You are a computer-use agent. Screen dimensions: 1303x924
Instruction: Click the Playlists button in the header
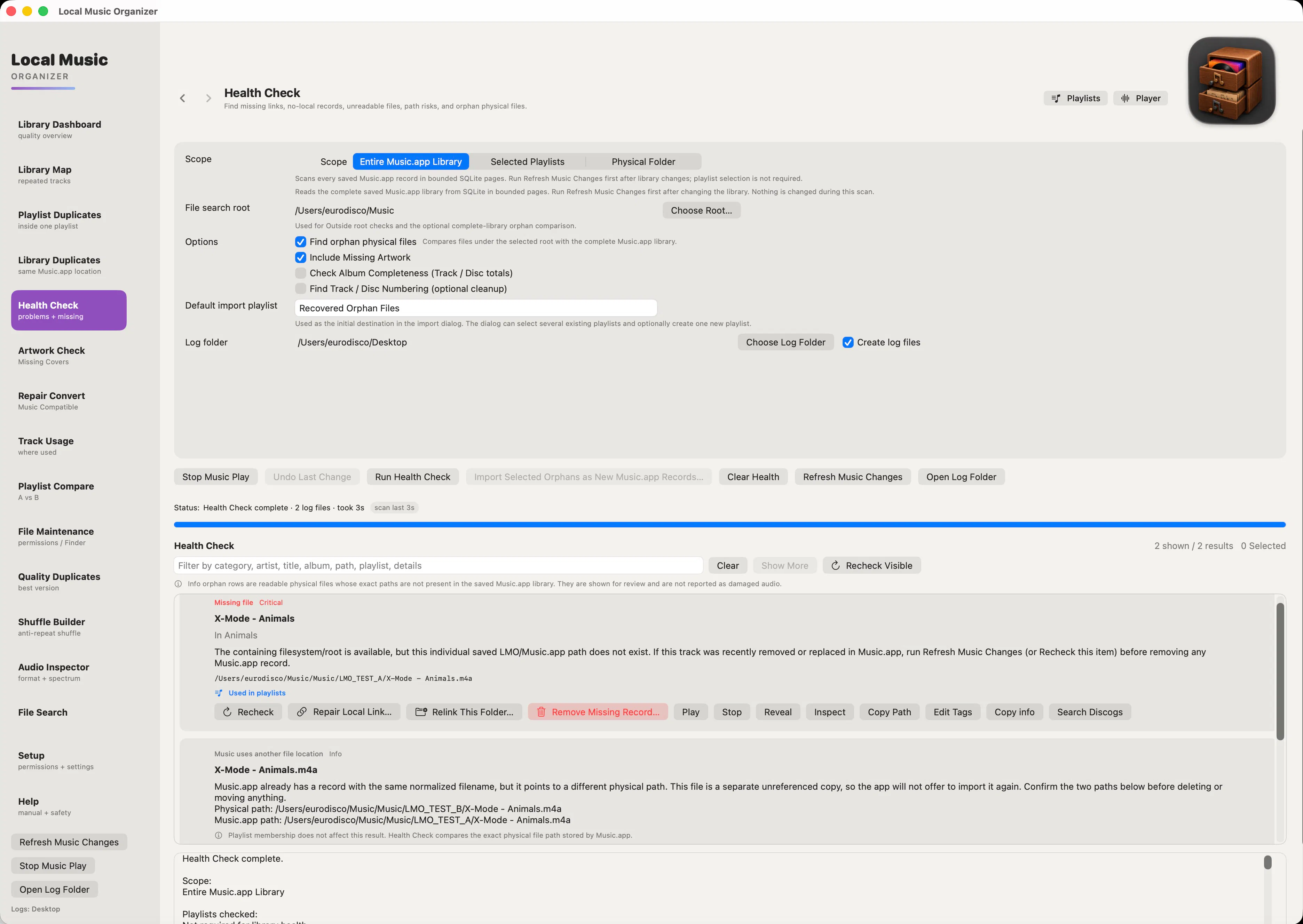[1075, 98]
